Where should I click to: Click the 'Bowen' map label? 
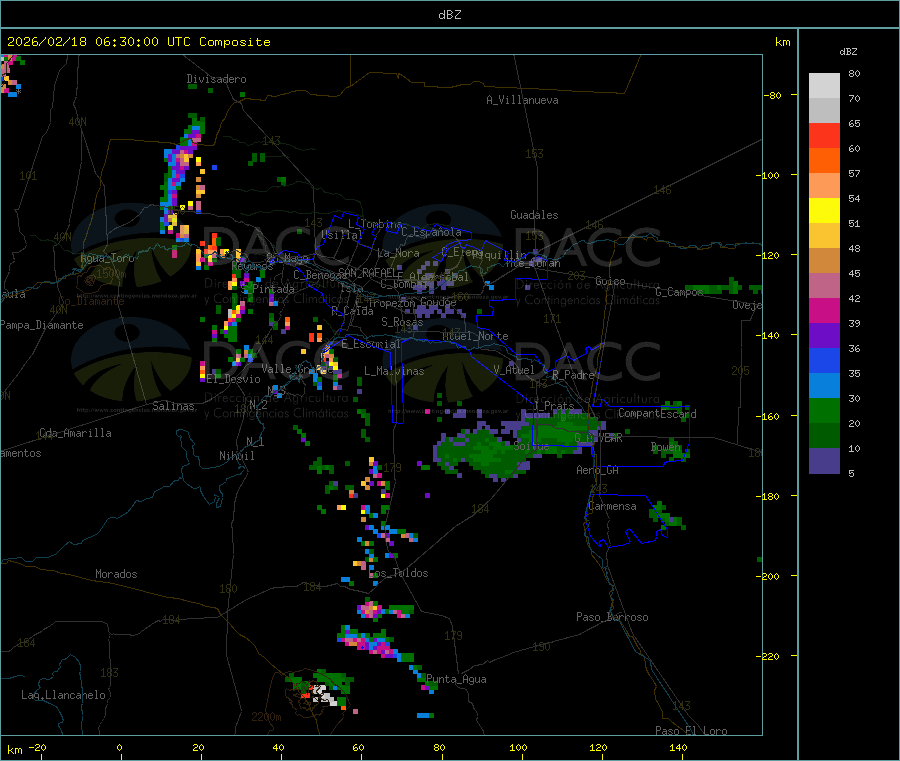tap(666, 446)
